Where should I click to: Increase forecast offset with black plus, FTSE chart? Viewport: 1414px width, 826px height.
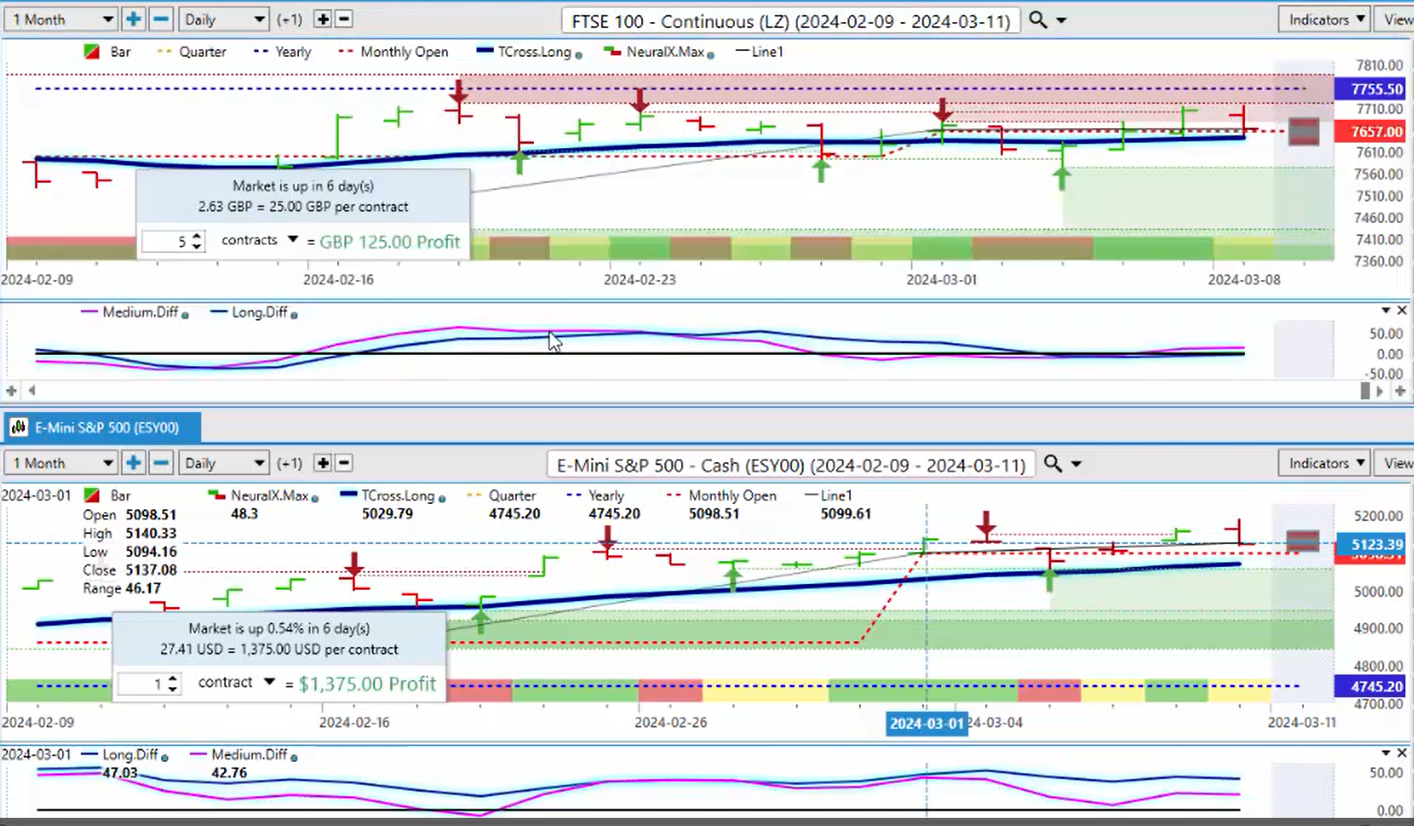(x=322, y=19)
